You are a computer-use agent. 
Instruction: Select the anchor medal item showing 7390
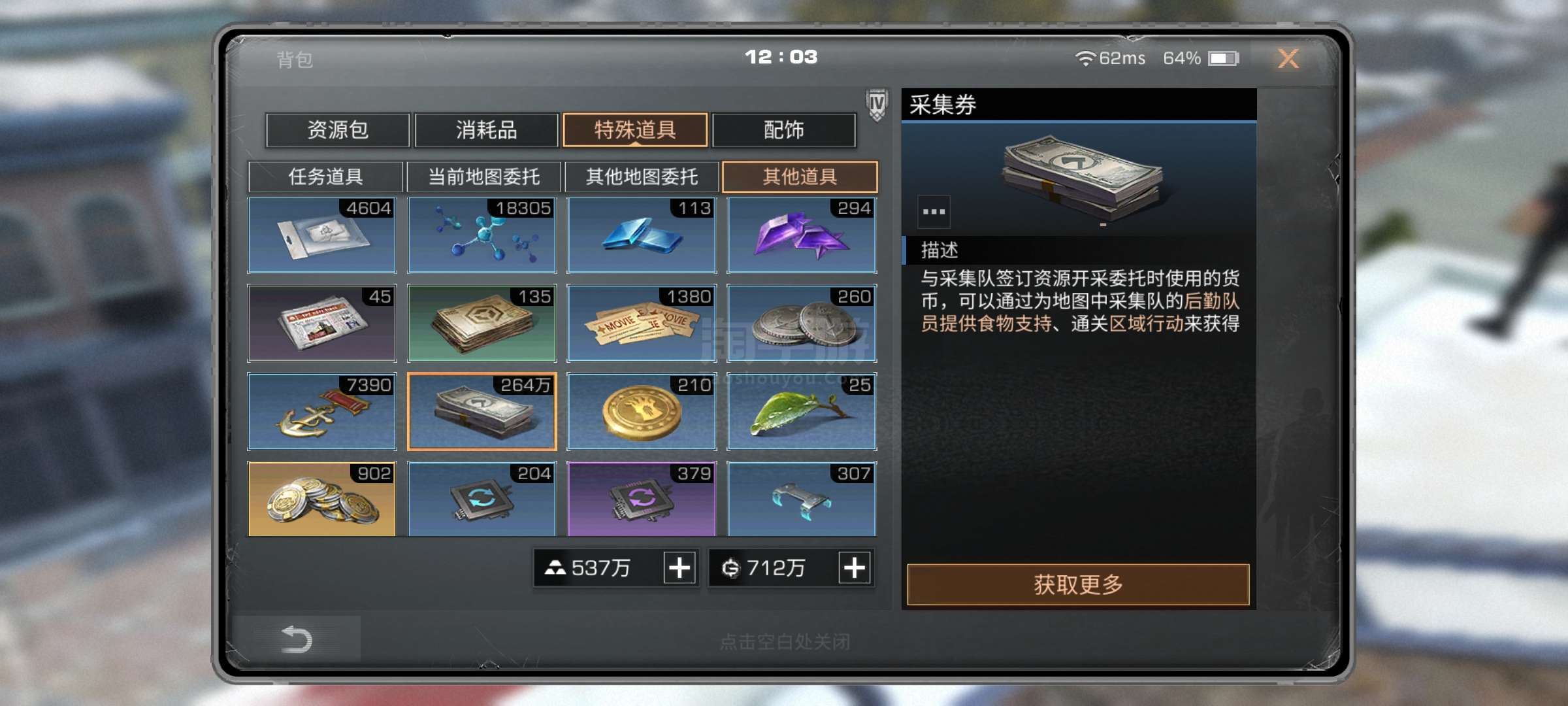click(x=322, y=412)
